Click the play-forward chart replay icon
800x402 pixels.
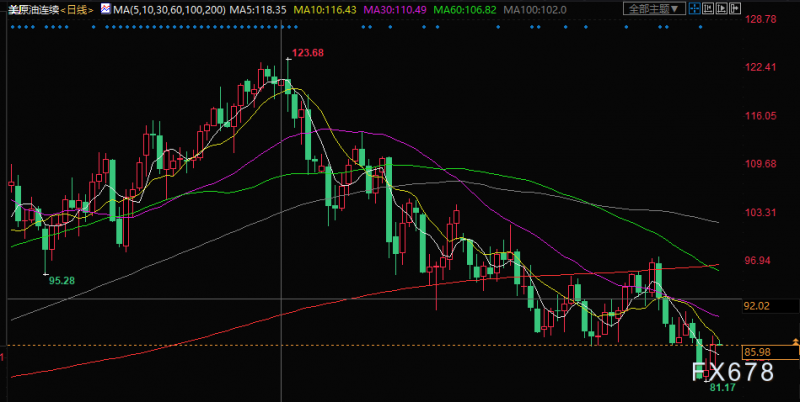(x=721, y=8)
